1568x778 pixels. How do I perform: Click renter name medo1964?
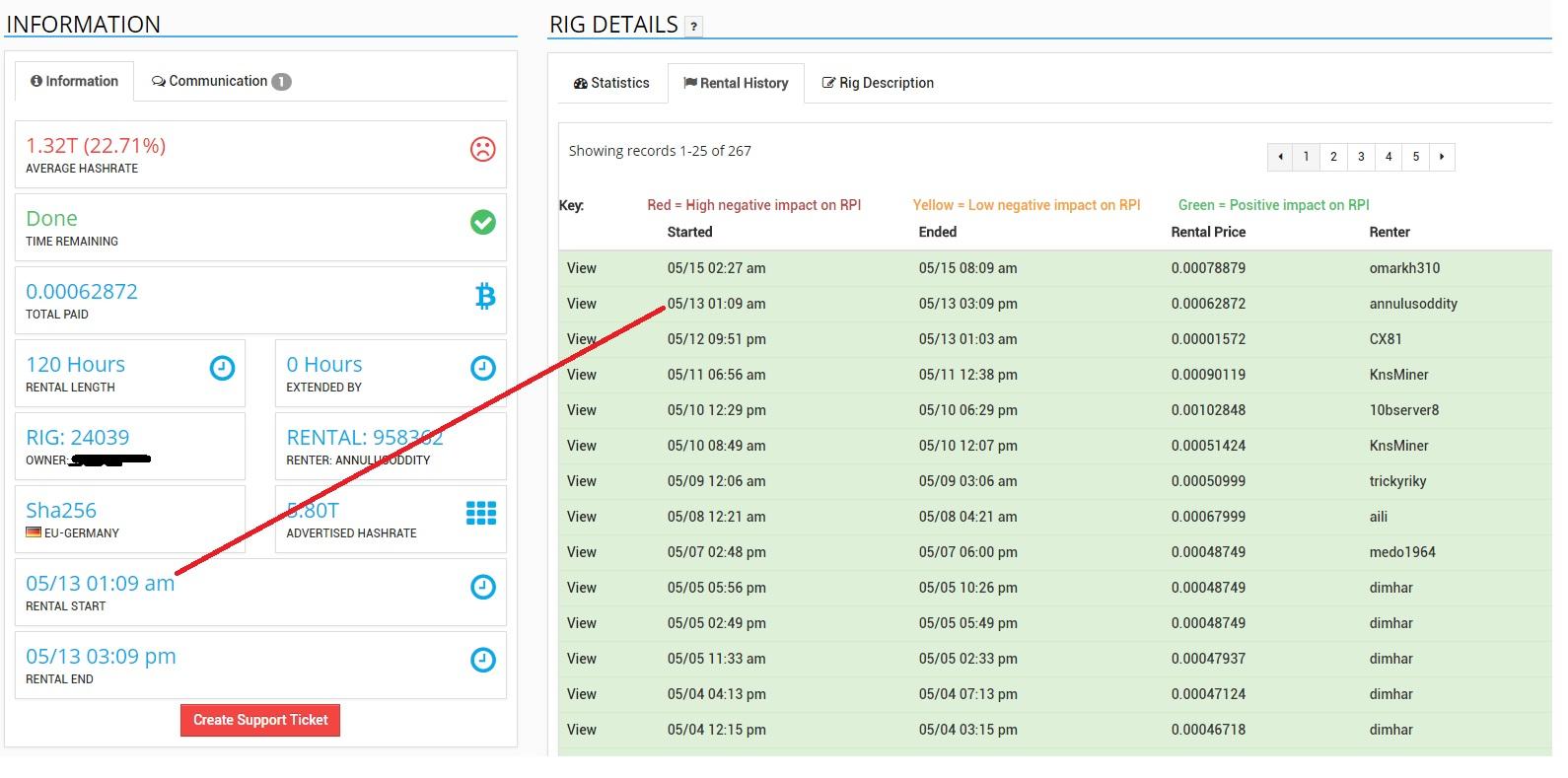(1402, 552)
